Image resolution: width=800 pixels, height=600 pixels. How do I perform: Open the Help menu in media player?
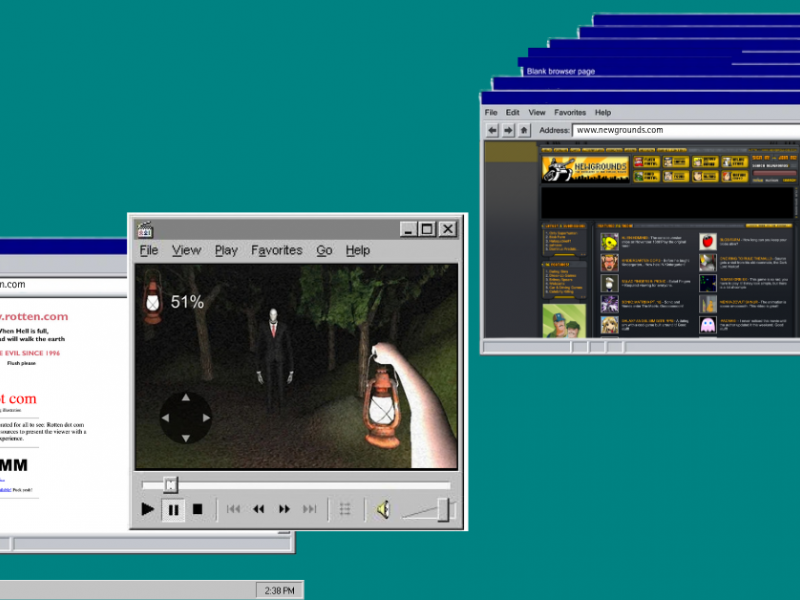(x=358, y=251)
